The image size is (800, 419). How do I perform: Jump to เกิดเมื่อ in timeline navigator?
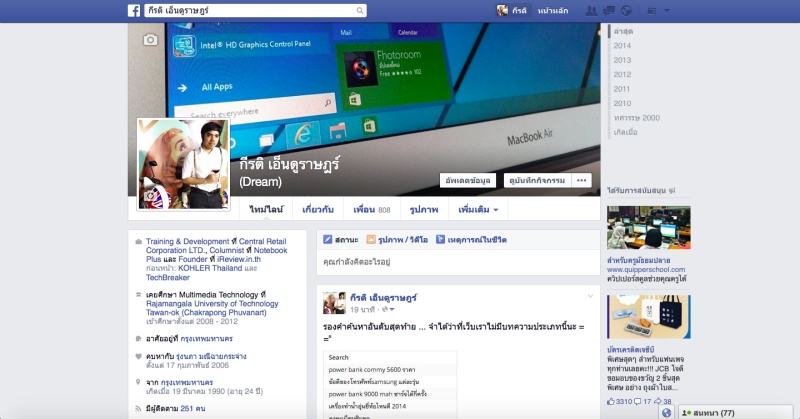(x=625, y=132)
